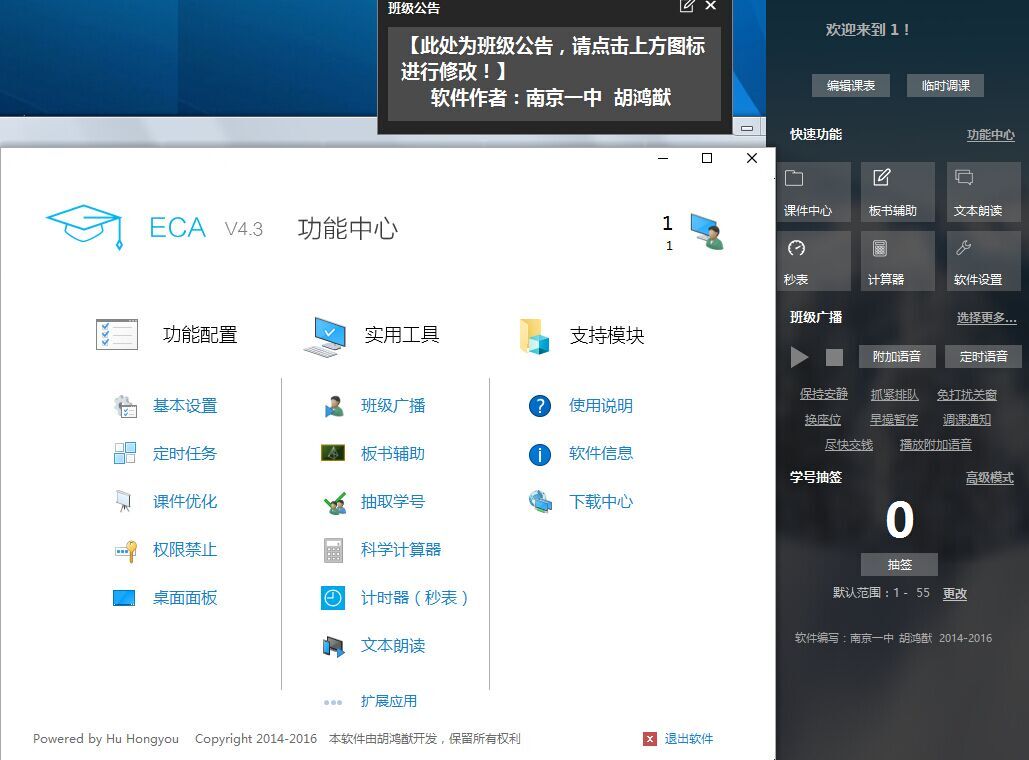1029x760 pixels.
Task: Click the 实用工具 computer icon
Action: [x=326, y=337]
